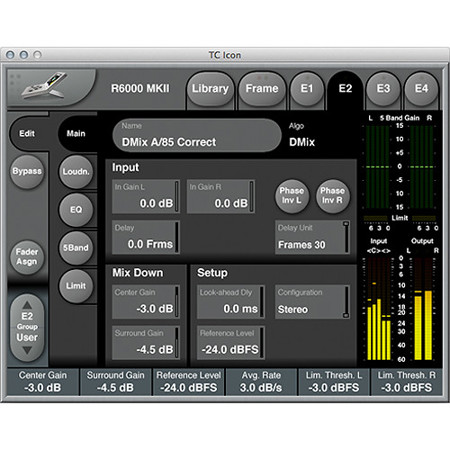The height and width of the screenshot is (450, 450).
Task: Click the Avg. Rate fader cell
Action: pos(261,382)
